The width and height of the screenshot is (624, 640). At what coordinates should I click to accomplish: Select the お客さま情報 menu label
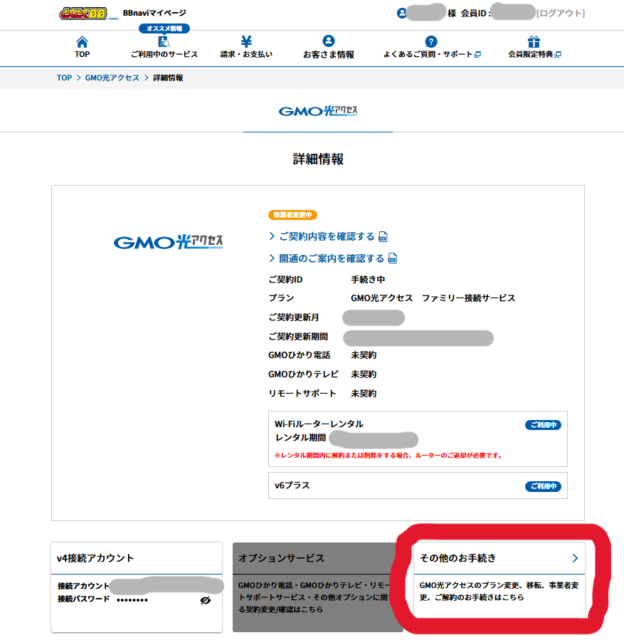327,54
